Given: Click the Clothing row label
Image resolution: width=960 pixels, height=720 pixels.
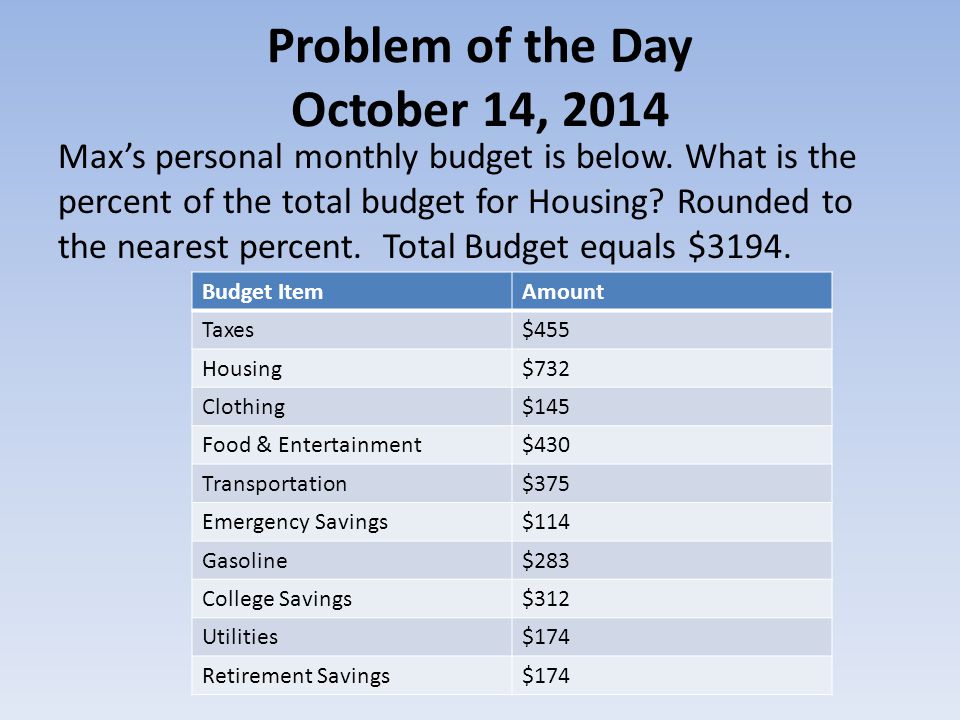Looking at the screenshot, I should pos(243,407).
